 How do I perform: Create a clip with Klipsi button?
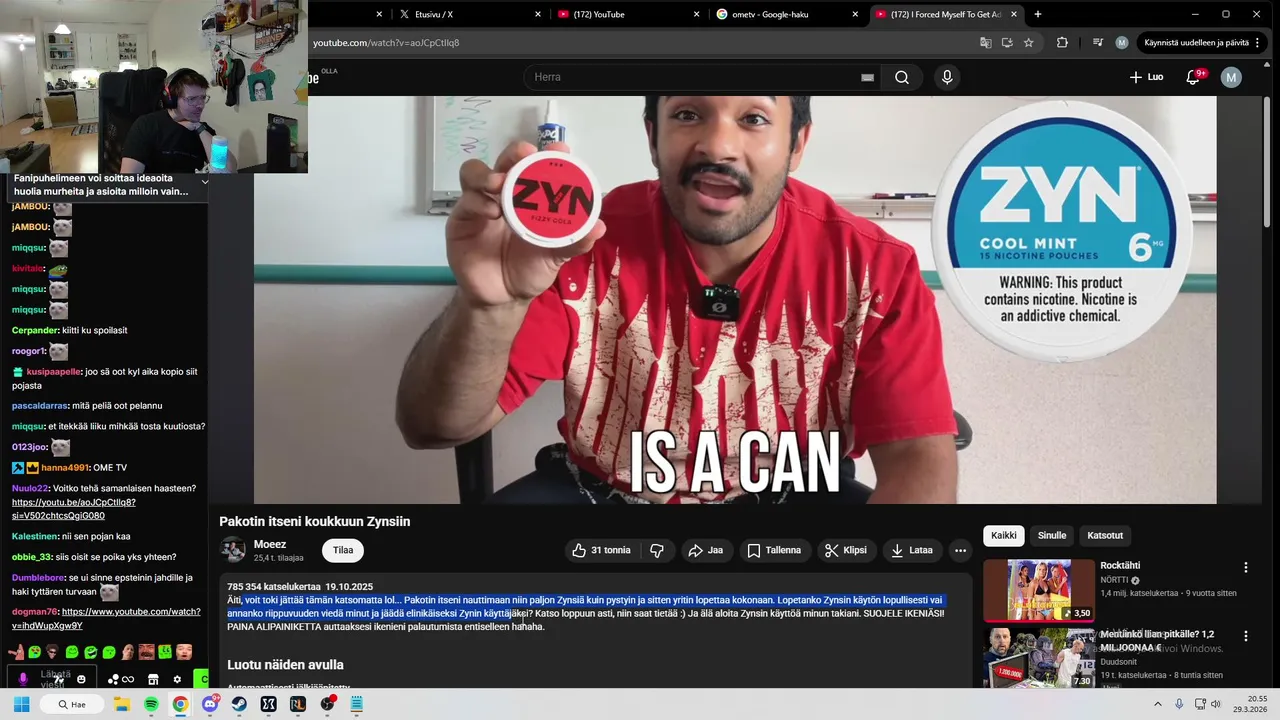tap(846, 550)
